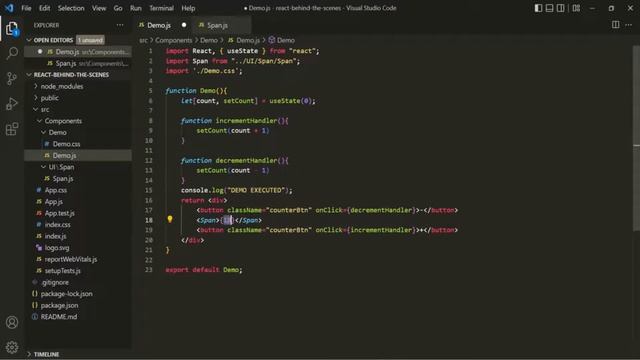This screenshot has height=360, width=640.
Task: Open the Extensions view
Action: coord(12,129)
